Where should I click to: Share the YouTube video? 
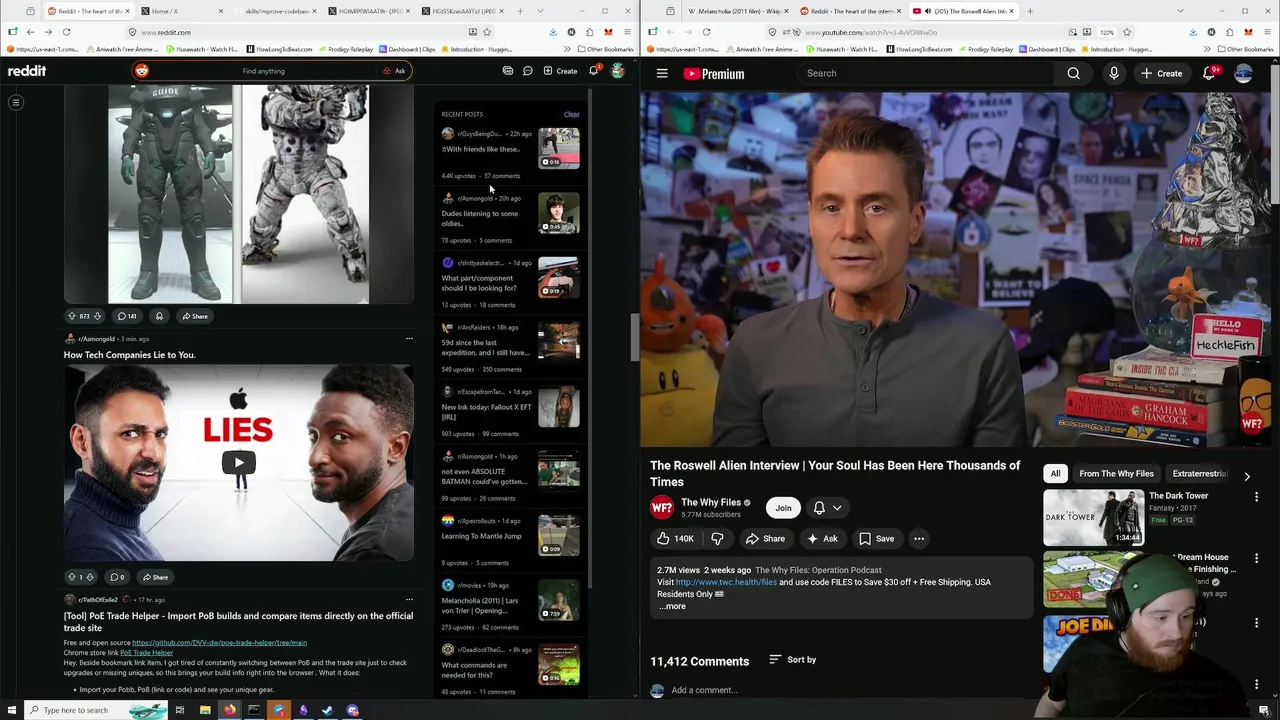[765, 539]
